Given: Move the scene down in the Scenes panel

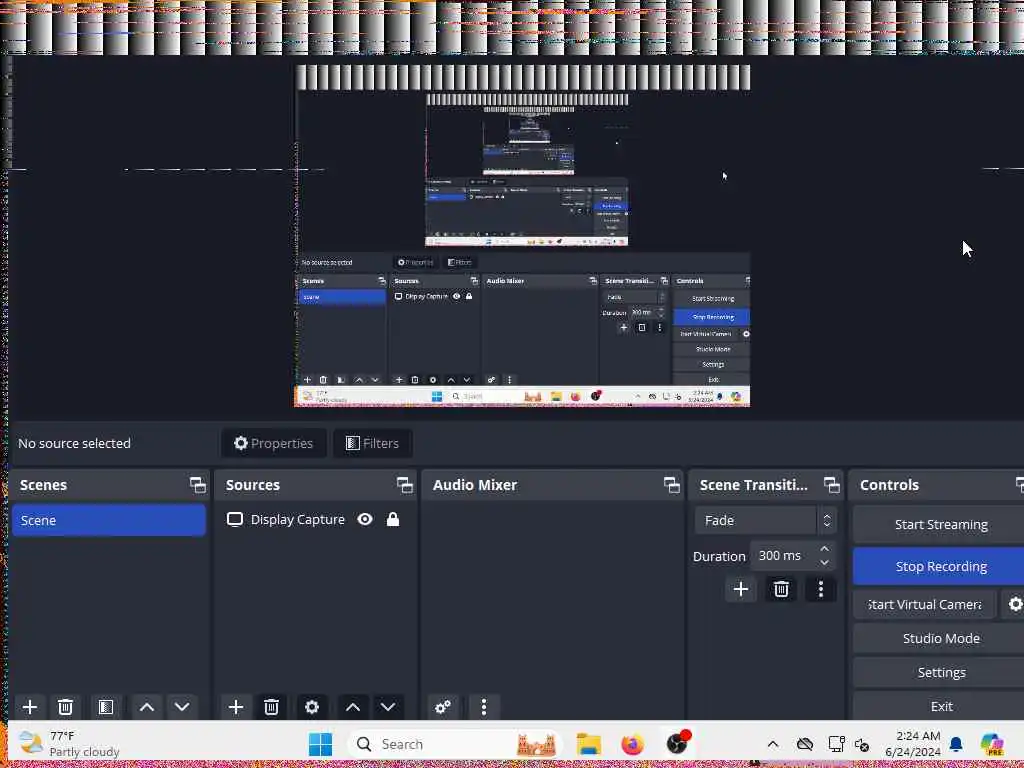Looking at the screenshot, I should point(182,707).
